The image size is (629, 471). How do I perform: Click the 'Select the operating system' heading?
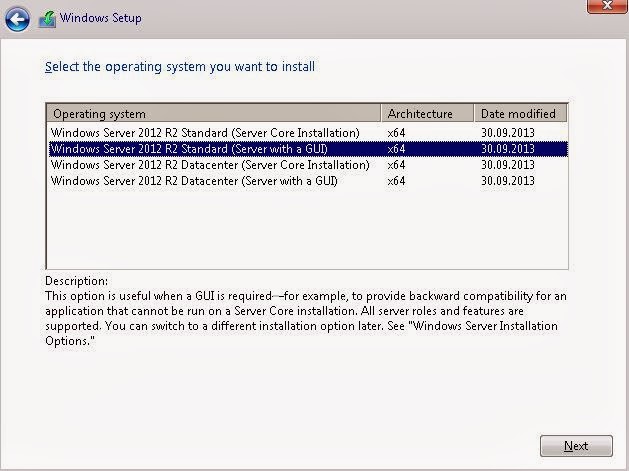pos(180,67)
